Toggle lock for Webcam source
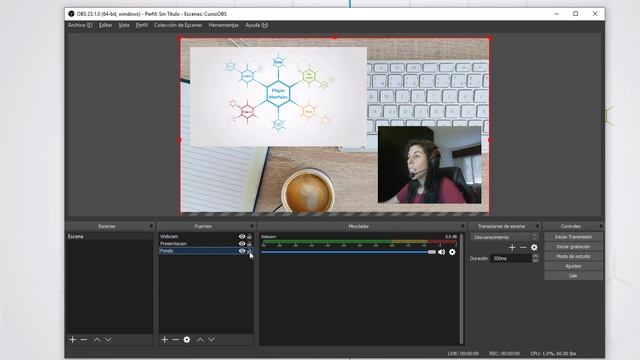The image size is (640, 360). point(249,236)
